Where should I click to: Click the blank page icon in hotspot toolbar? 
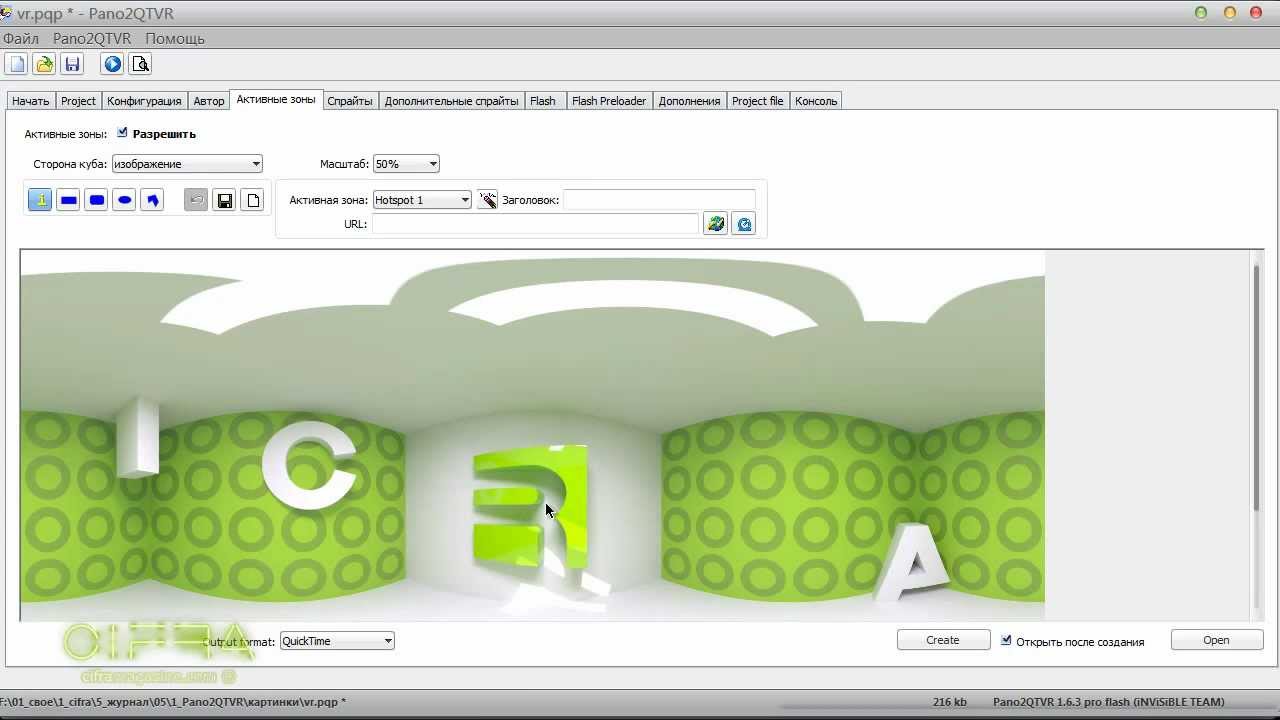(x=252, y=200)
